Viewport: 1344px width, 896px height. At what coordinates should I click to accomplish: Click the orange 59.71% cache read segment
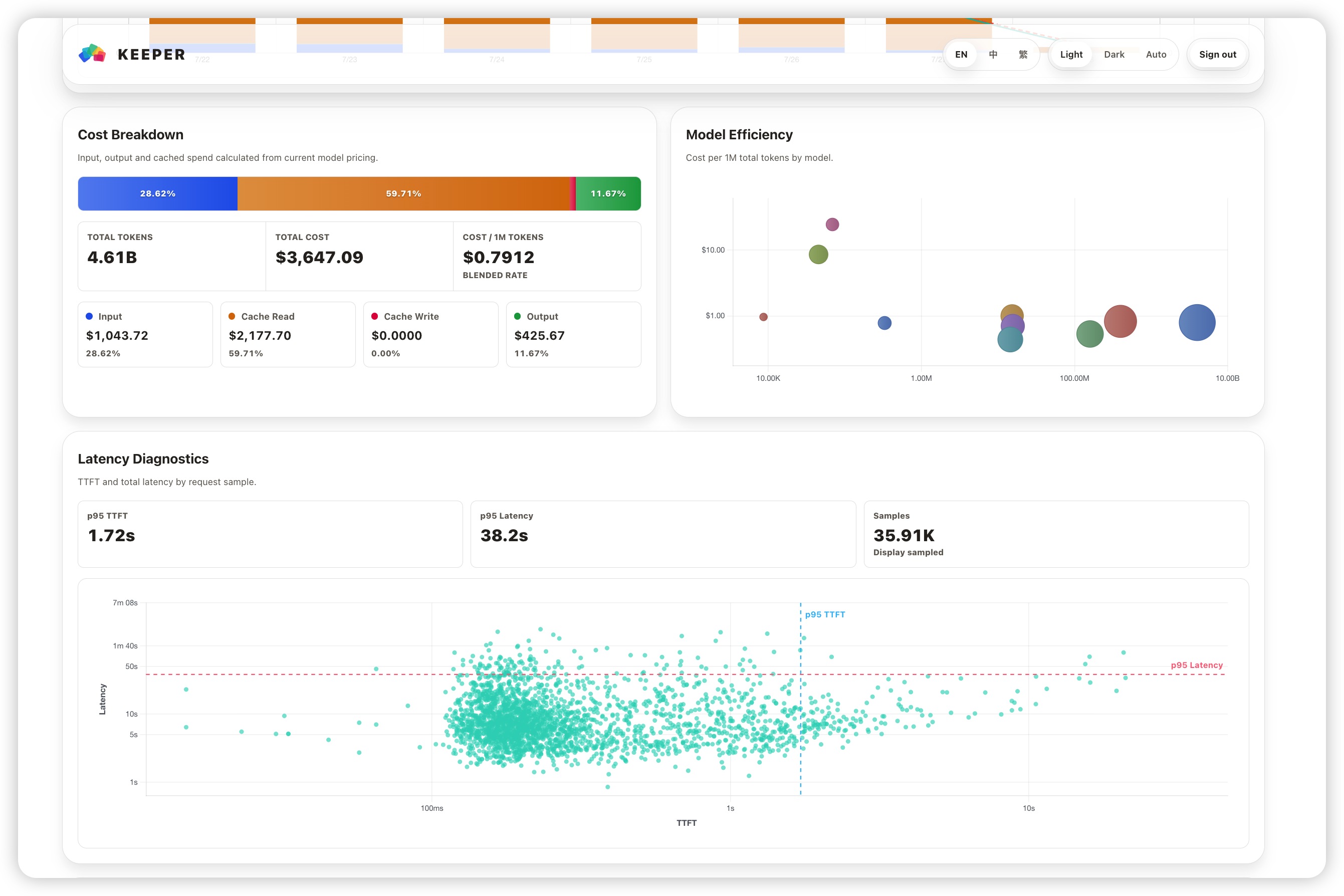point(403,194)
